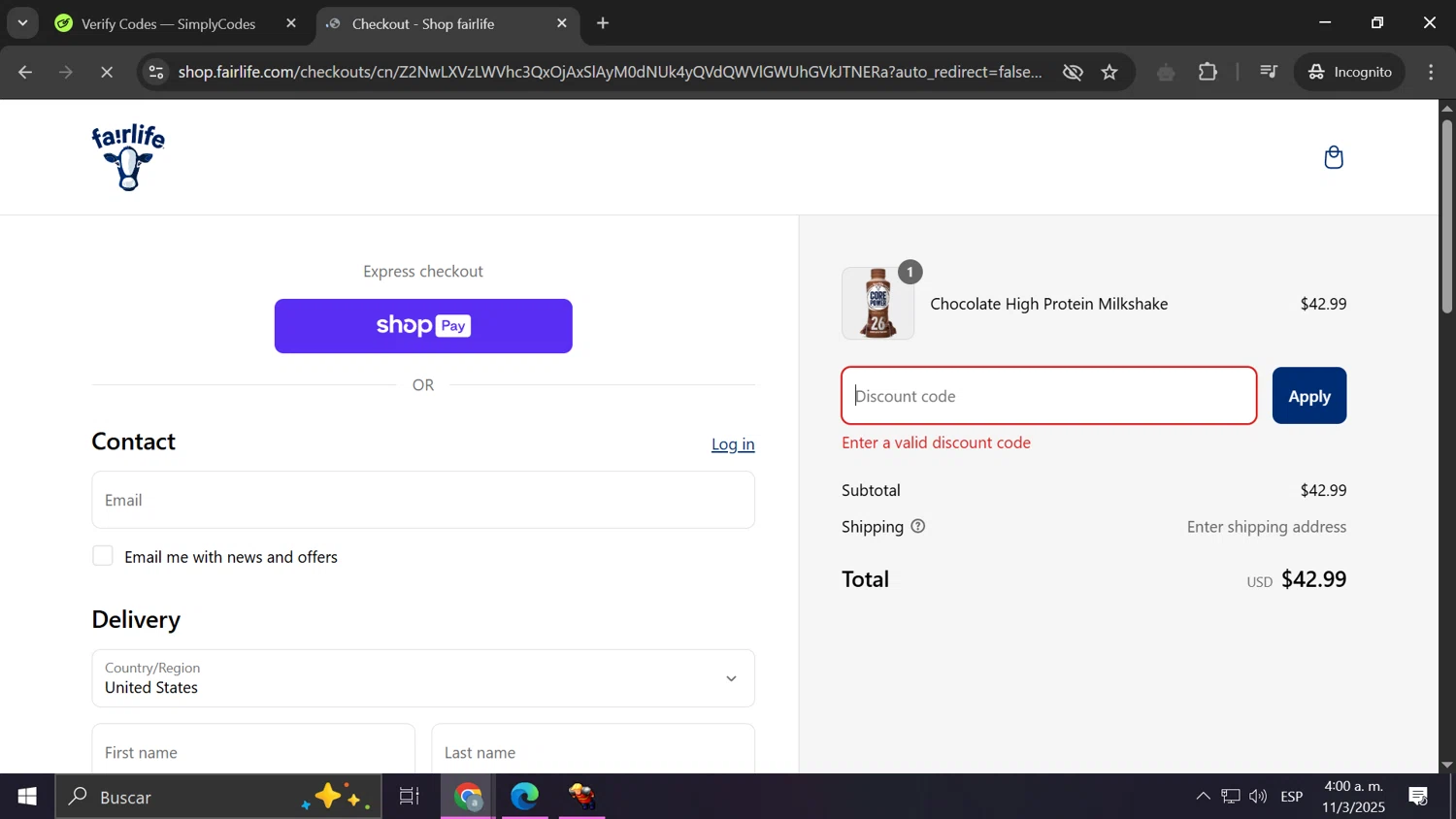Click the Incognito profile indicator

click(1350, 72)
